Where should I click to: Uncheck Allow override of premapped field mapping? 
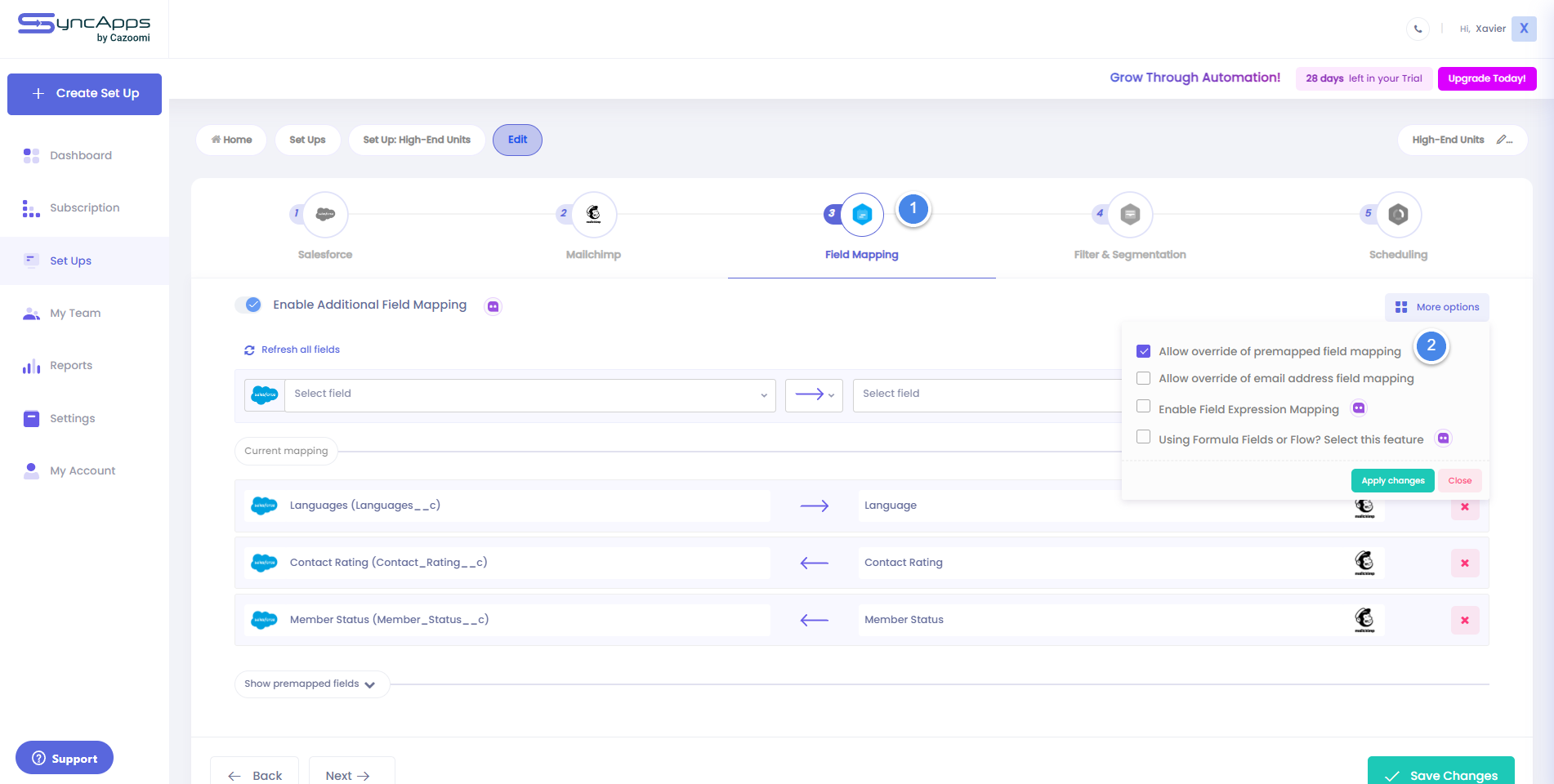click(1143, 350)
